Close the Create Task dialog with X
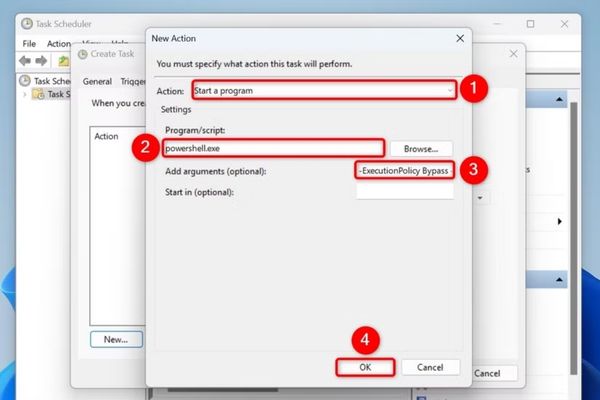600x400 pixels. (513, 53)
